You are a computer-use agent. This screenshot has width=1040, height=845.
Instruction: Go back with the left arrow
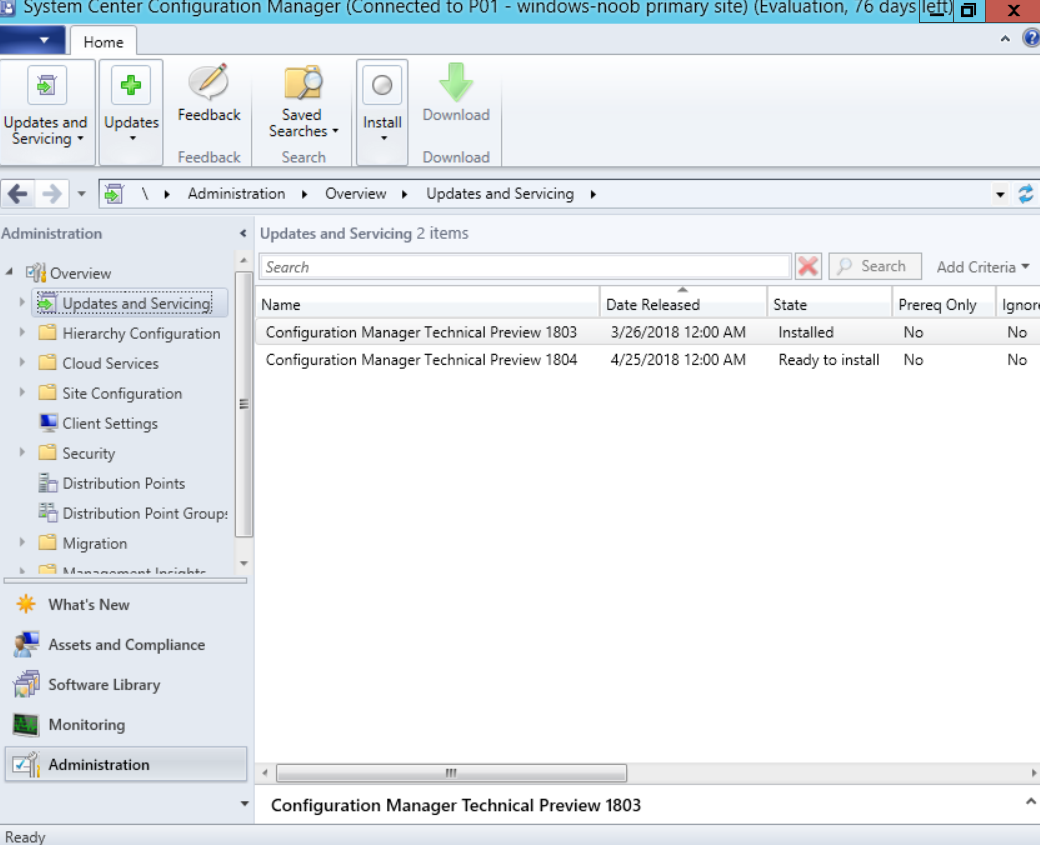point(18,194)
